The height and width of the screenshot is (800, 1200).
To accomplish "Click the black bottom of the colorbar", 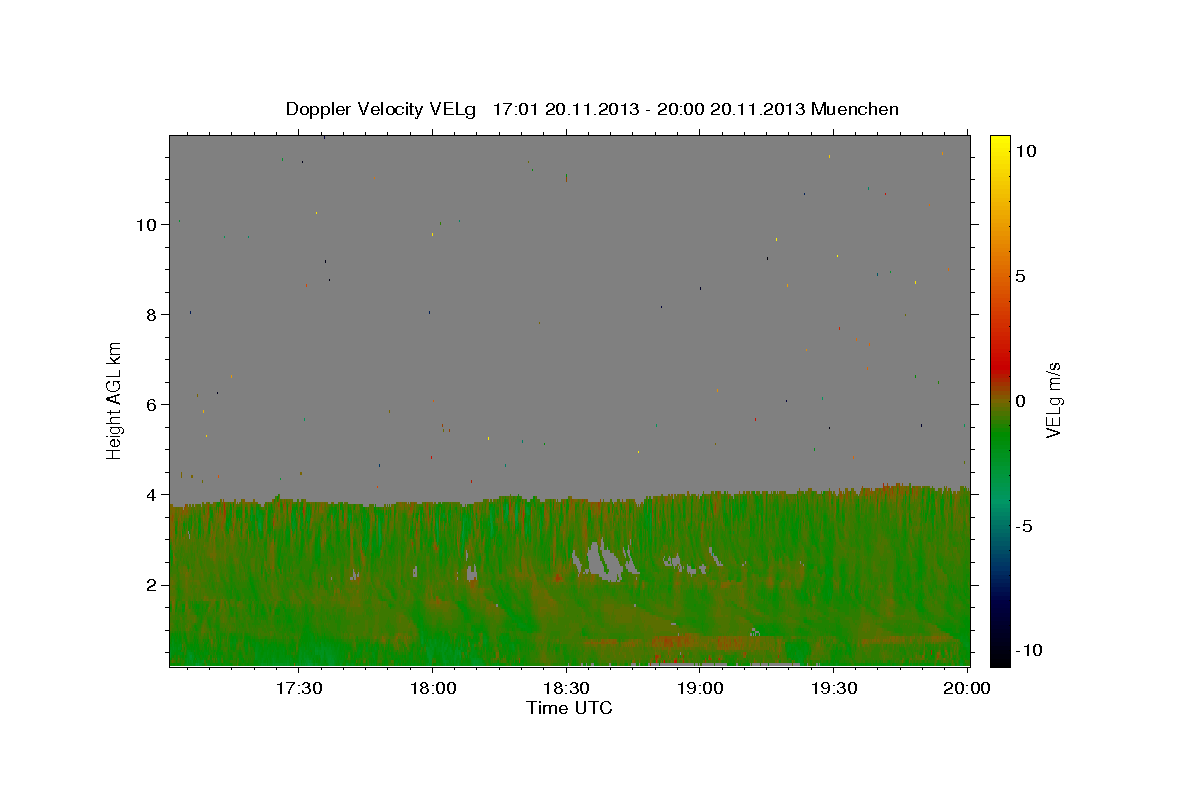I will click(1000, 655).
